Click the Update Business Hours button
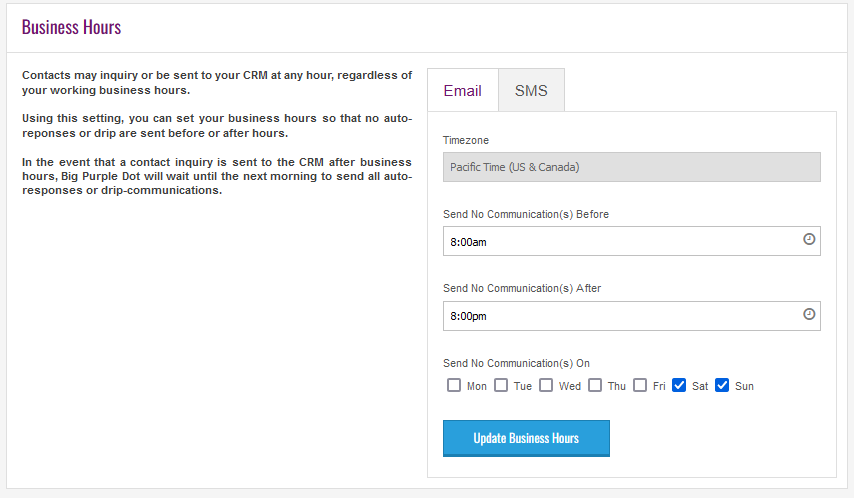854x498 pixels. [526, 438]
